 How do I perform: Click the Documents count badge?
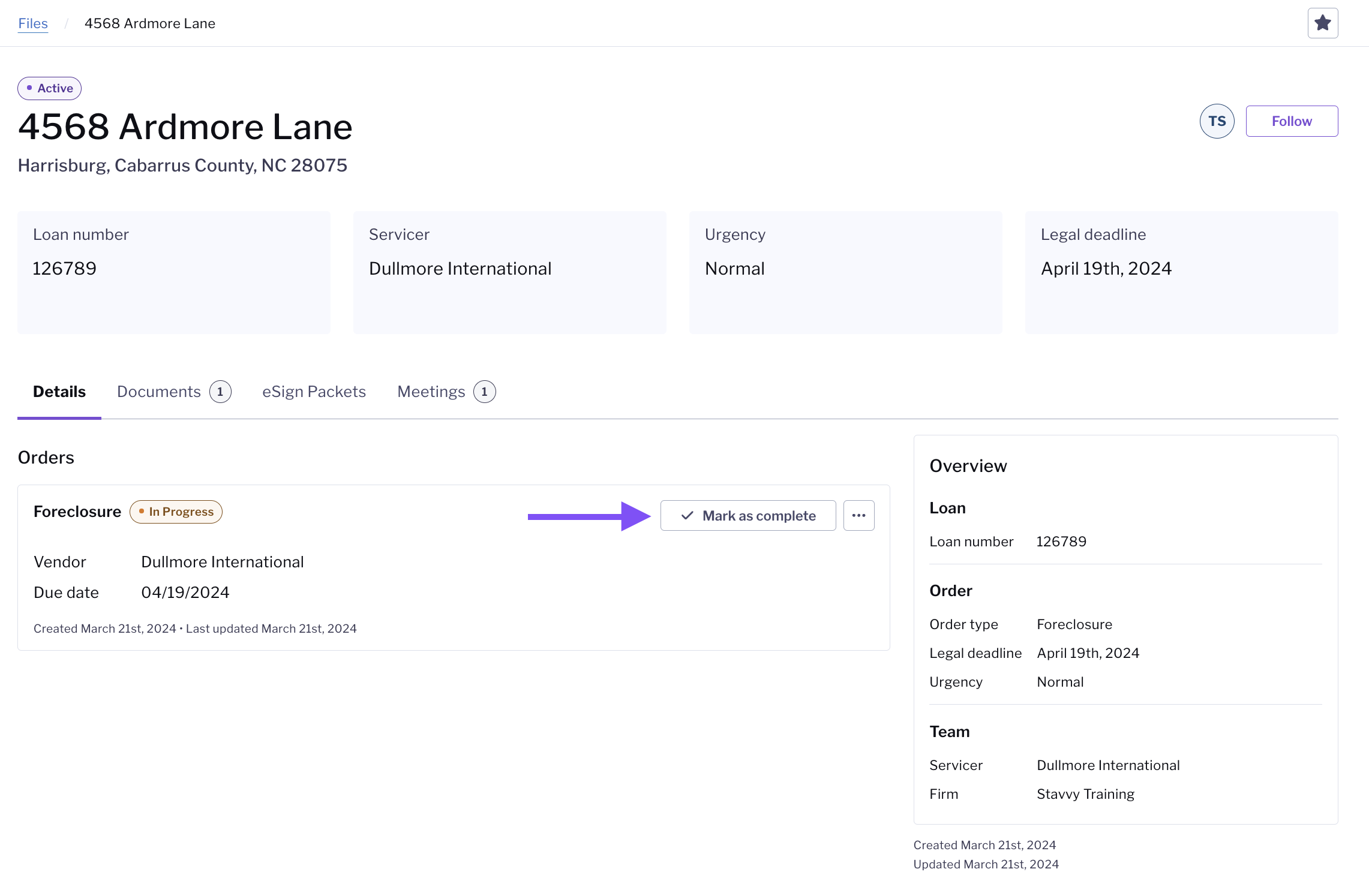[x=220, y=392]
